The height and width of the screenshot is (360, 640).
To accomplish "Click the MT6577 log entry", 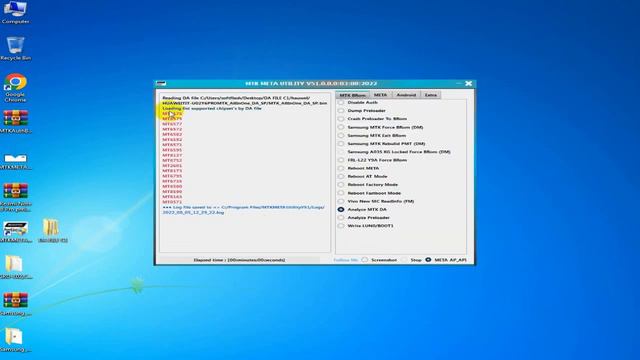I will click(x=172, y=124).
